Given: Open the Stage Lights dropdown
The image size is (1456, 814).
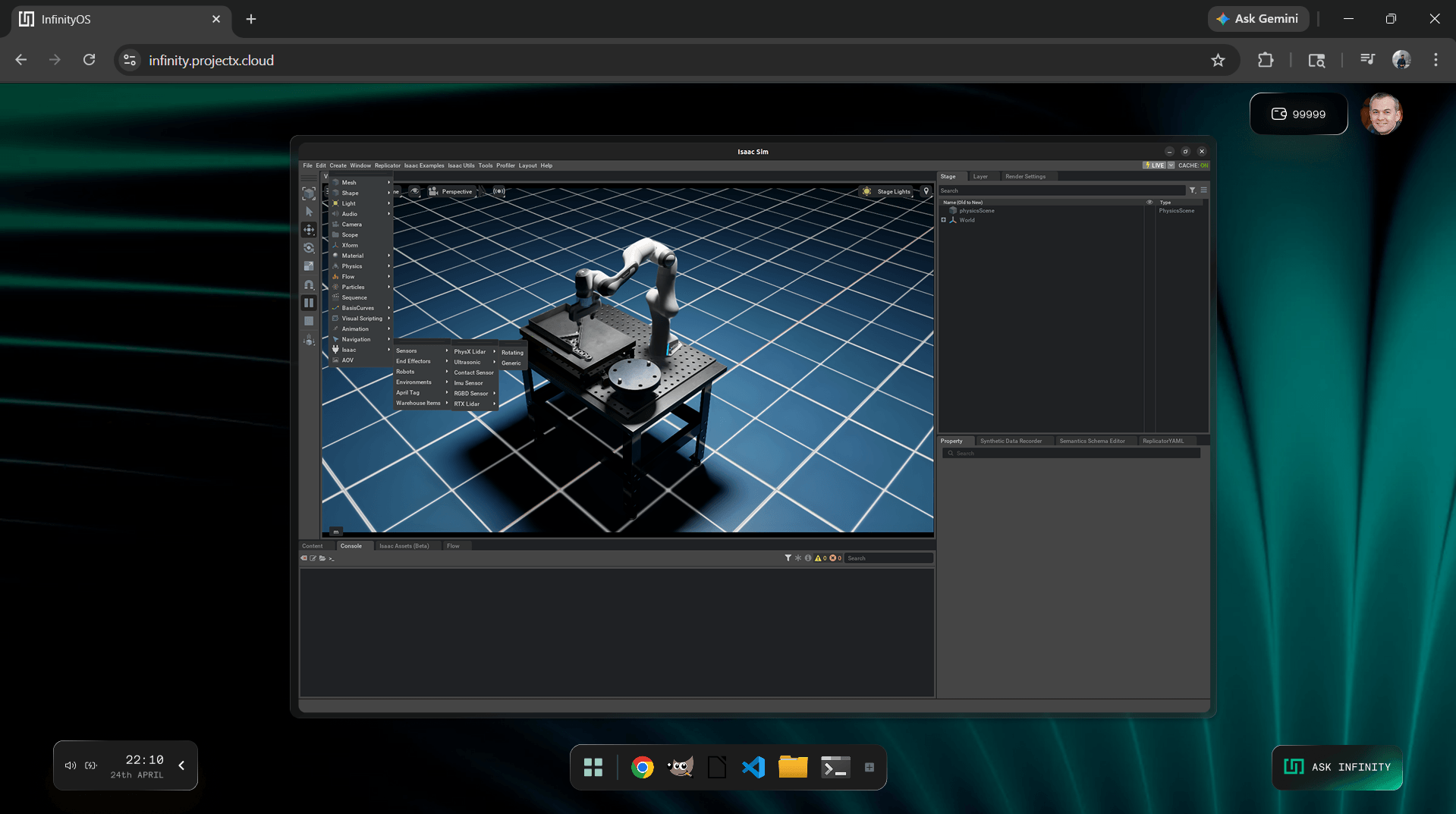Looking at the screenshot, I should 886,191.
